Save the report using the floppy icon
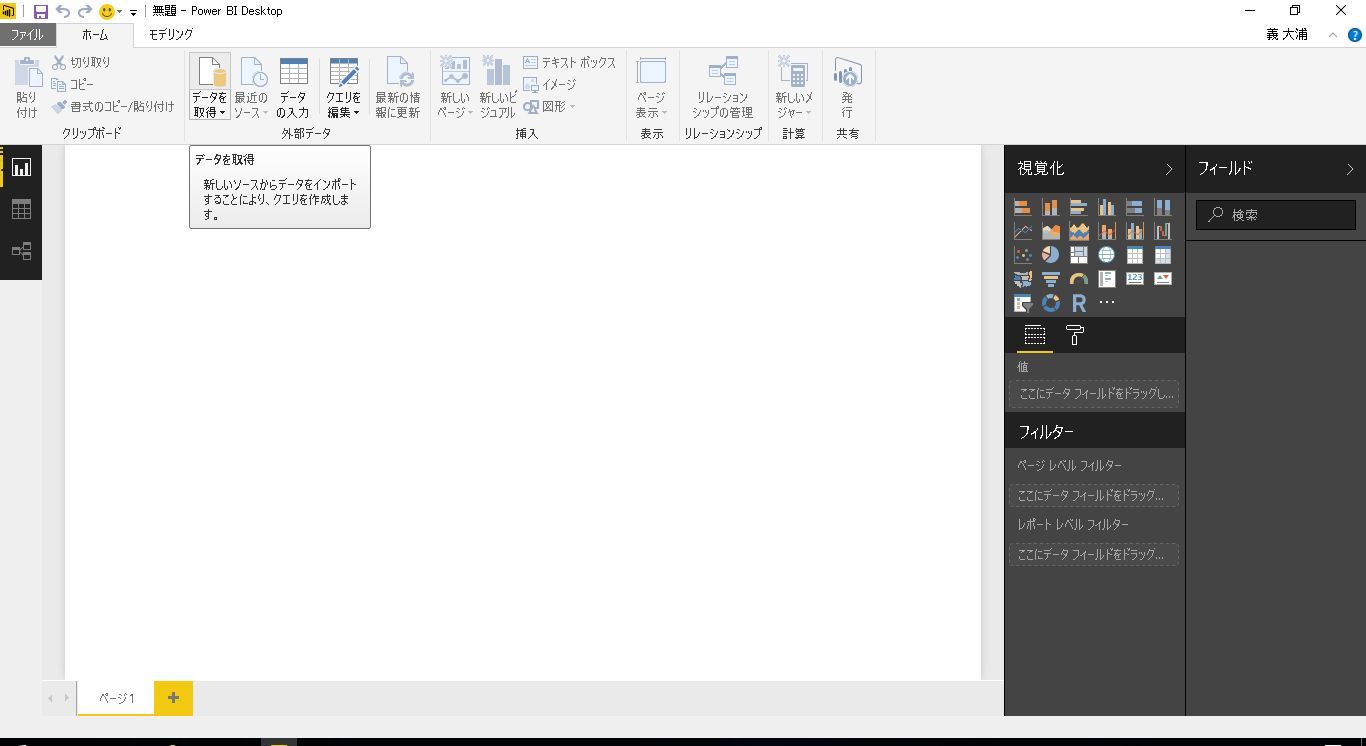 coord(41,12)
